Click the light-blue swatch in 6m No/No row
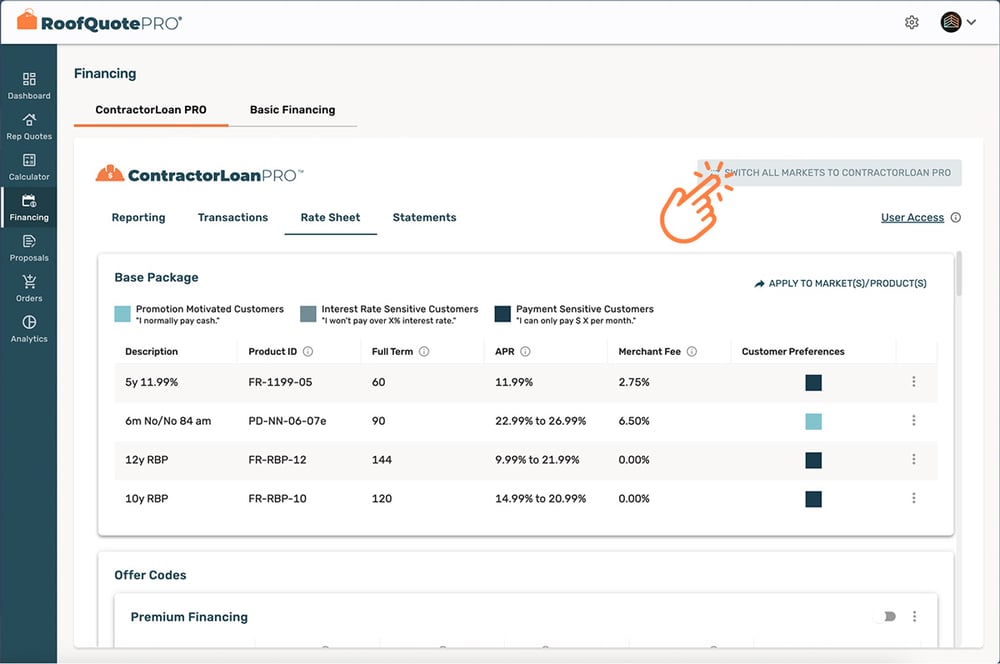This screenshot has width=1000, height=664. [814, 422]
